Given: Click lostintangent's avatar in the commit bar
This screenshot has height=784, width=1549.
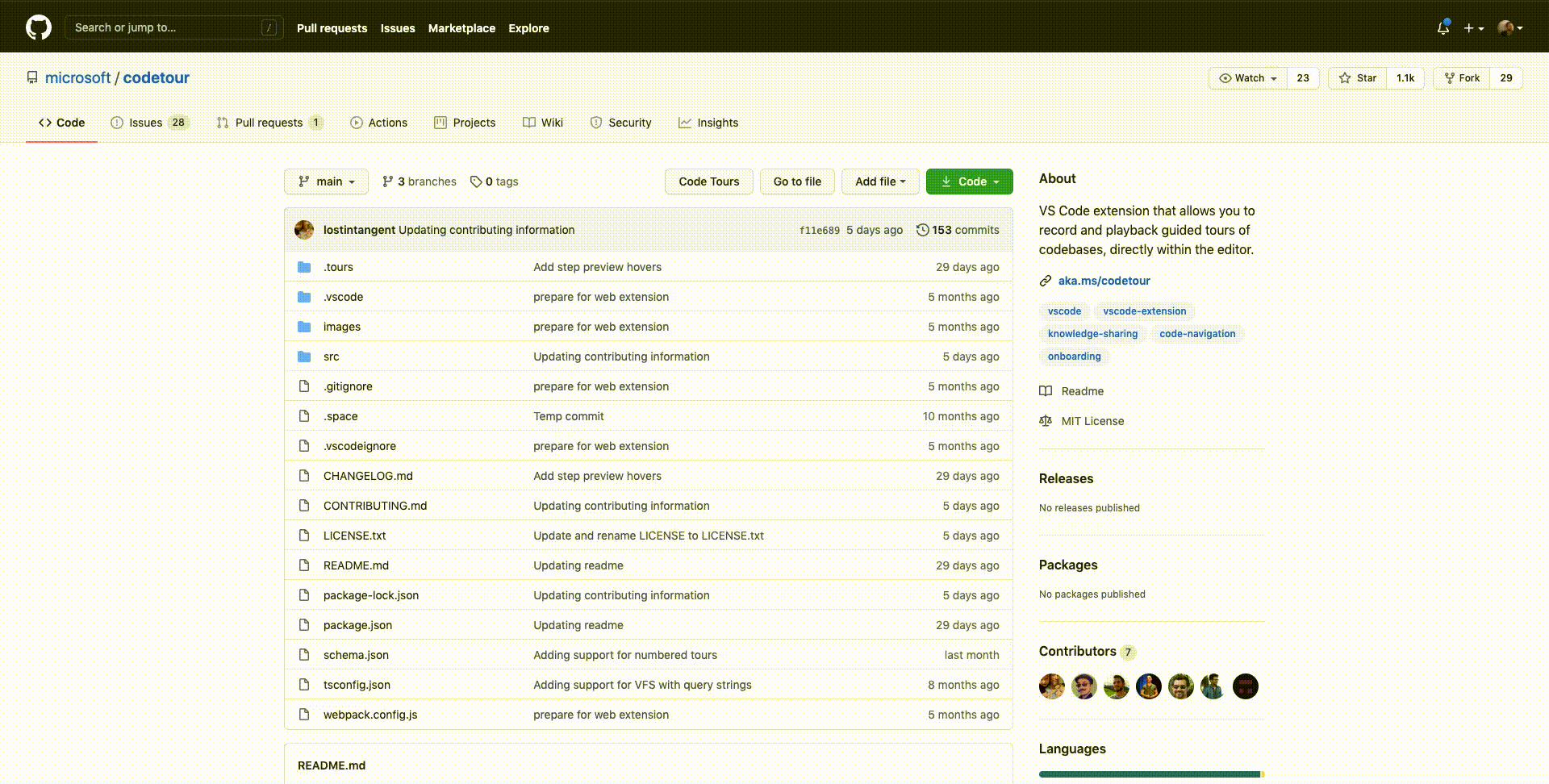Looking at the screenshot, I should click(x=304, y=230).
